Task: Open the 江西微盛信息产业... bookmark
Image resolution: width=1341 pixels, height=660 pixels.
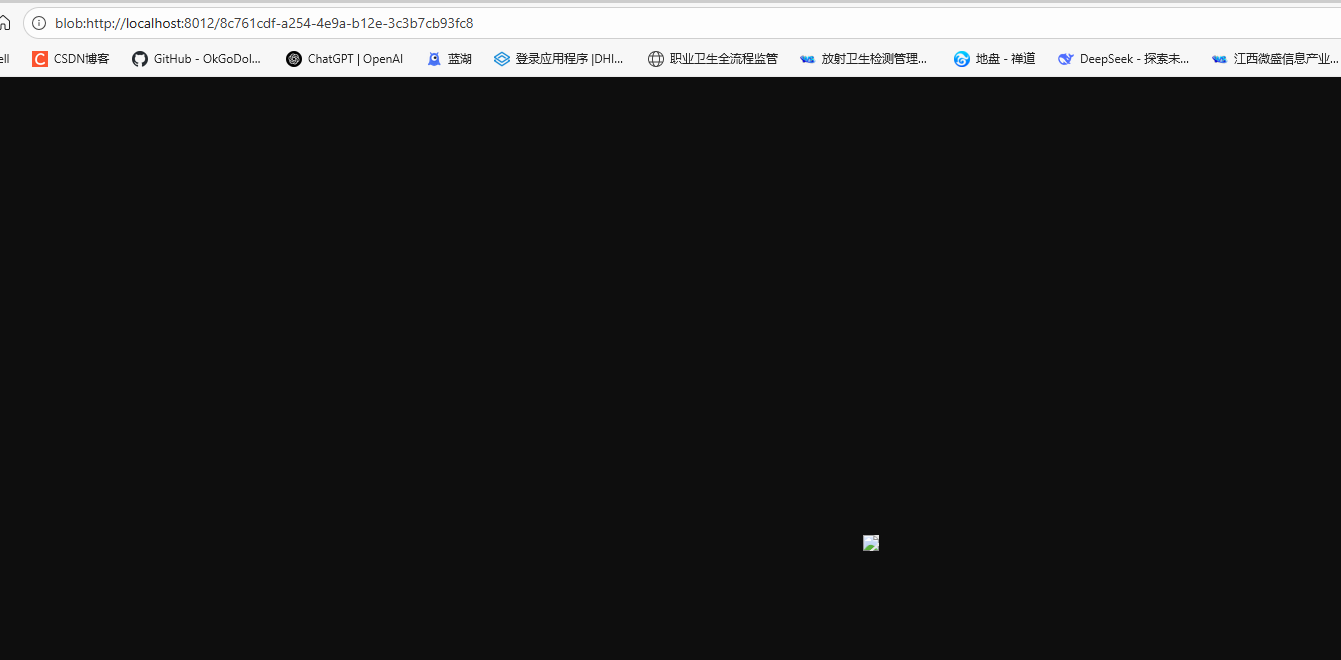Action: pos(1275,59)
